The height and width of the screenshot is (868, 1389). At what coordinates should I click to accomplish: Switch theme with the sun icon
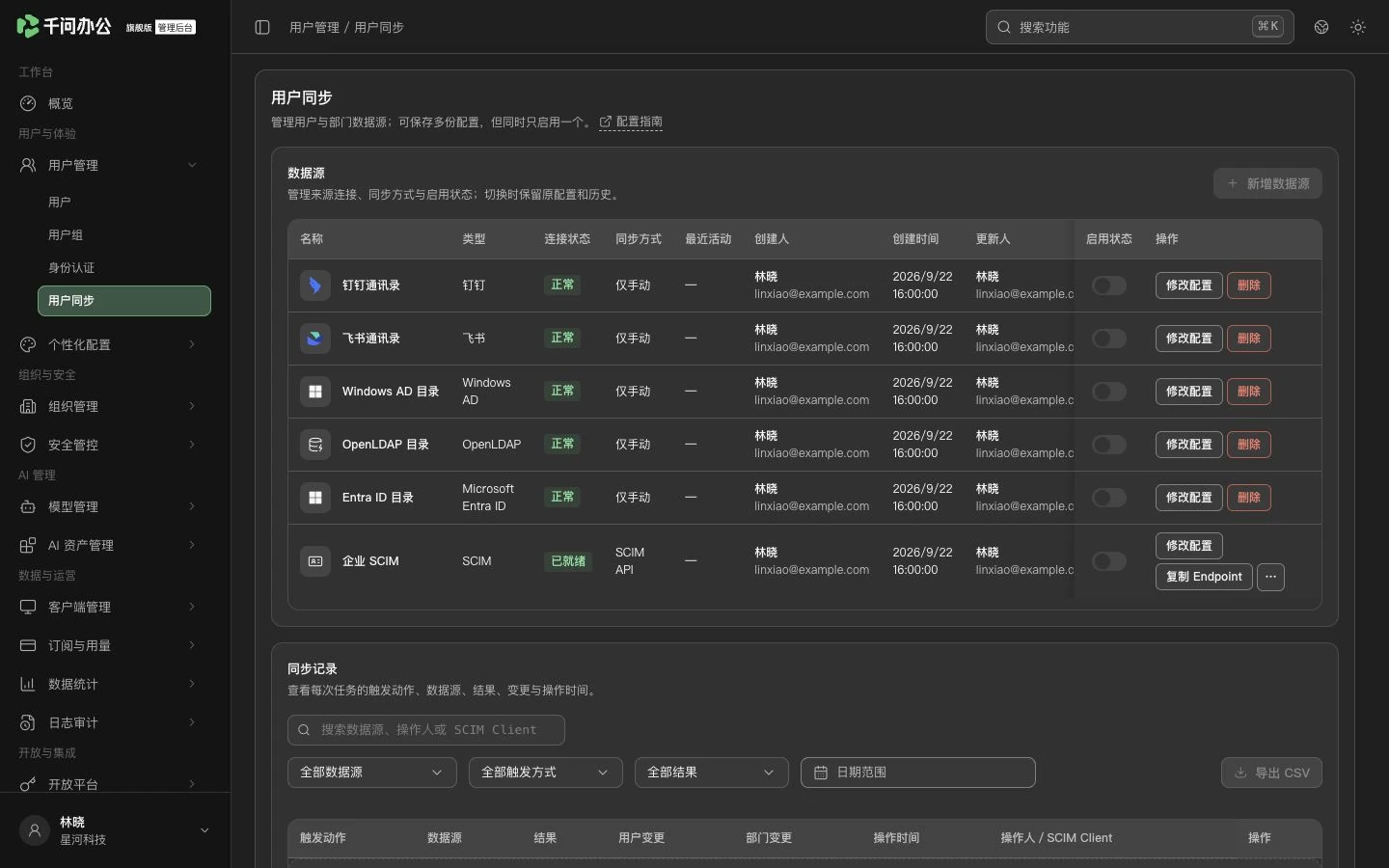point(1358,27)
